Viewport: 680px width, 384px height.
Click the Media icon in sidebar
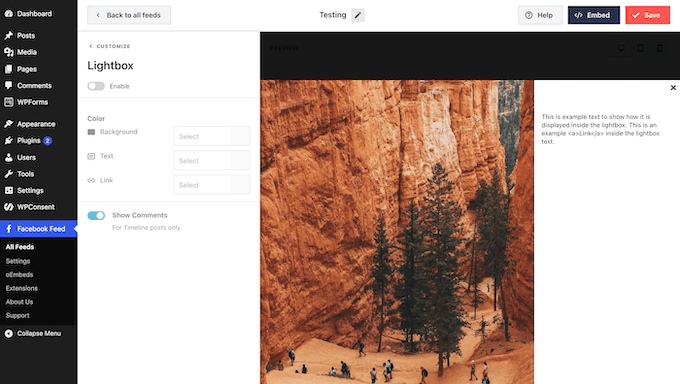point(9,52)
